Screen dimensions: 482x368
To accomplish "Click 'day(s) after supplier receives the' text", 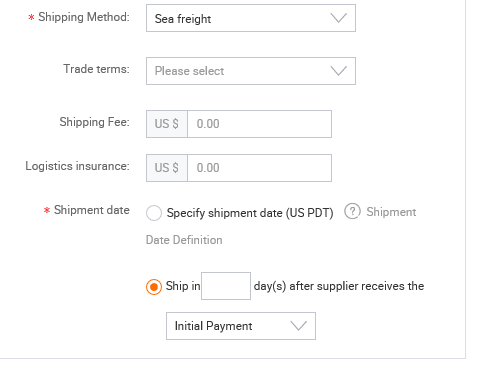I will (339, 286).
